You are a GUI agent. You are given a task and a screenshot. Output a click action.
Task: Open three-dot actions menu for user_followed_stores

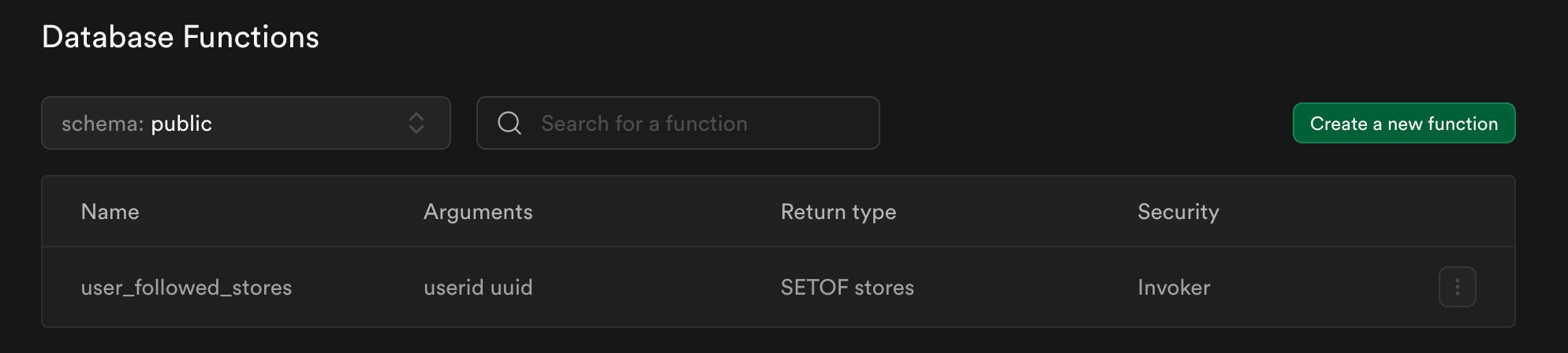[x=1457, y=287]
